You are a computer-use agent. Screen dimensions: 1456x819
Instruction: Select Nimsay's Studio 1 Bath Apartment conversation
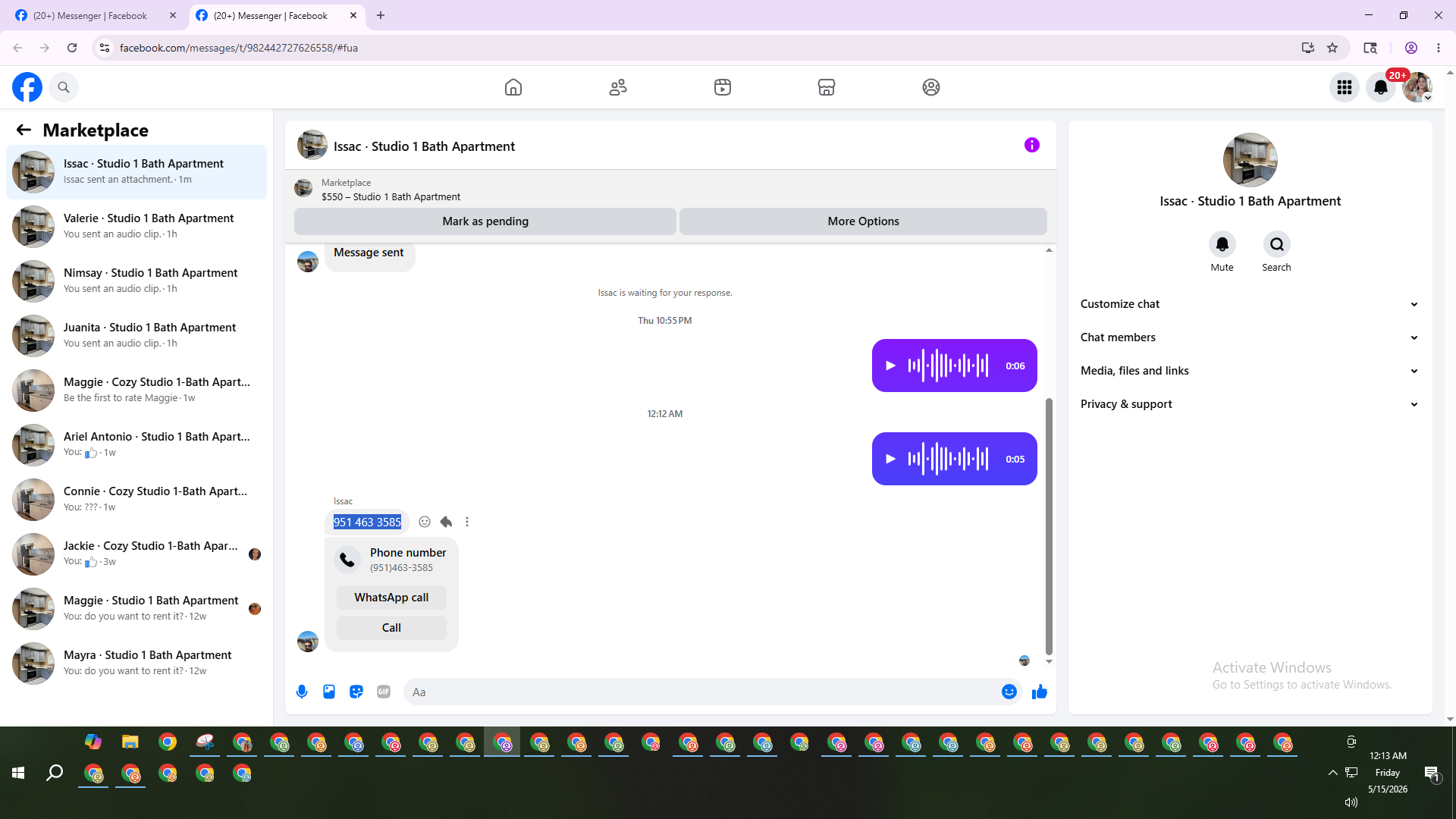pyautogui.click(x=136, y=281)
